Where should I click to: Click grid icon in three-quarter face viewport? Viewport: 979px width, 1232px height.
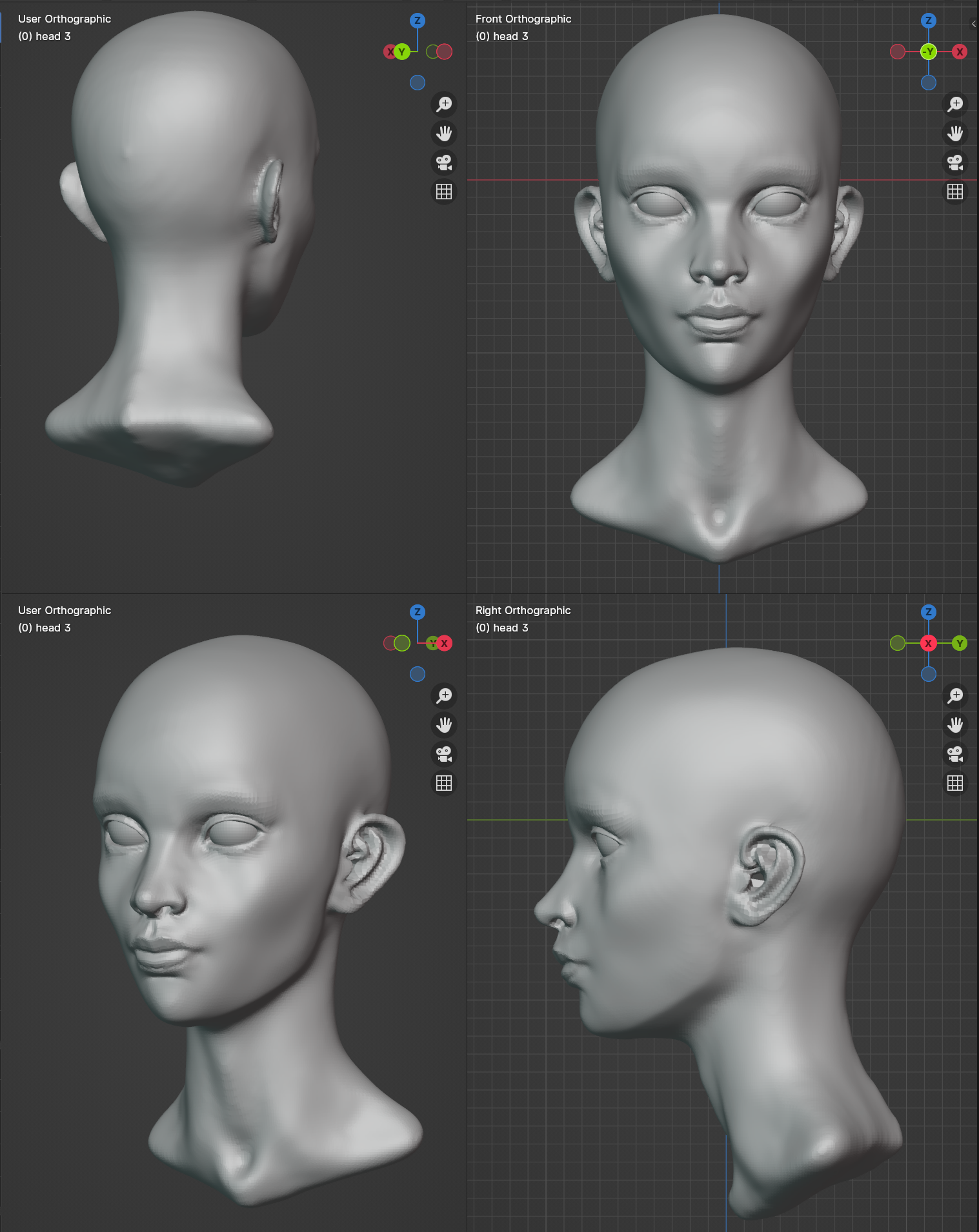pyautogui.click(x=444, y=783)
